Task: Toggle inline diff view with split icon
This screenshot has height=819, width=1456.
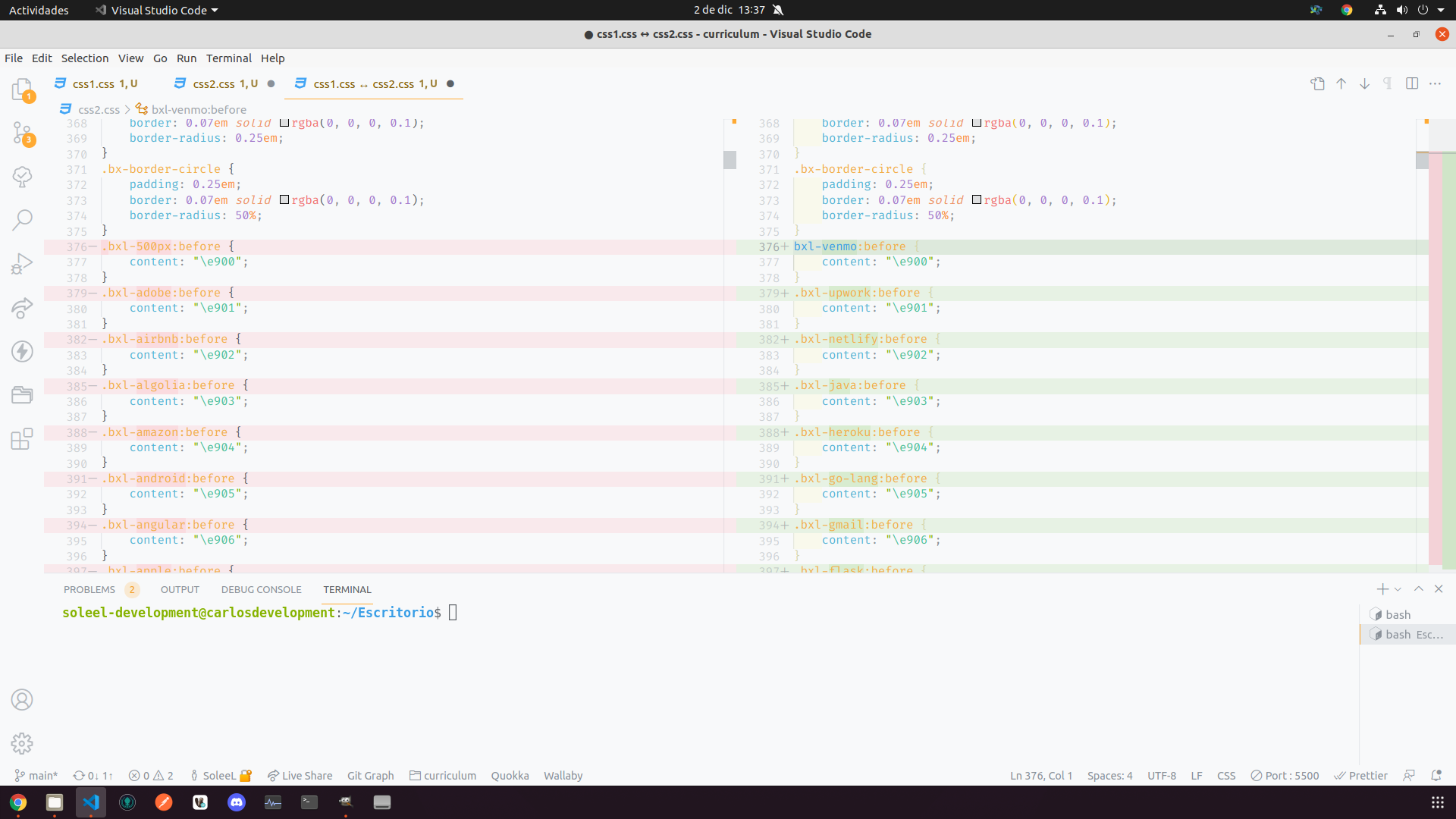Action: 1413,83
